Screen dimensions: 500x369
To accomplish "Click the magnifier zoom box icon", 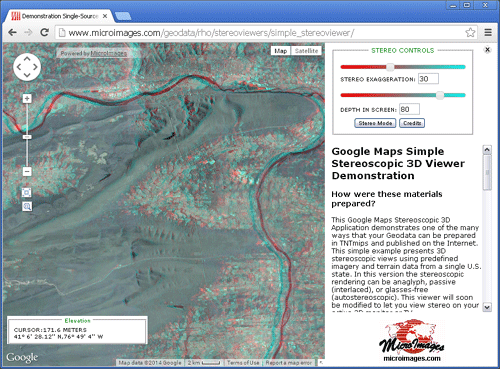I will click(x=27, y=207).
